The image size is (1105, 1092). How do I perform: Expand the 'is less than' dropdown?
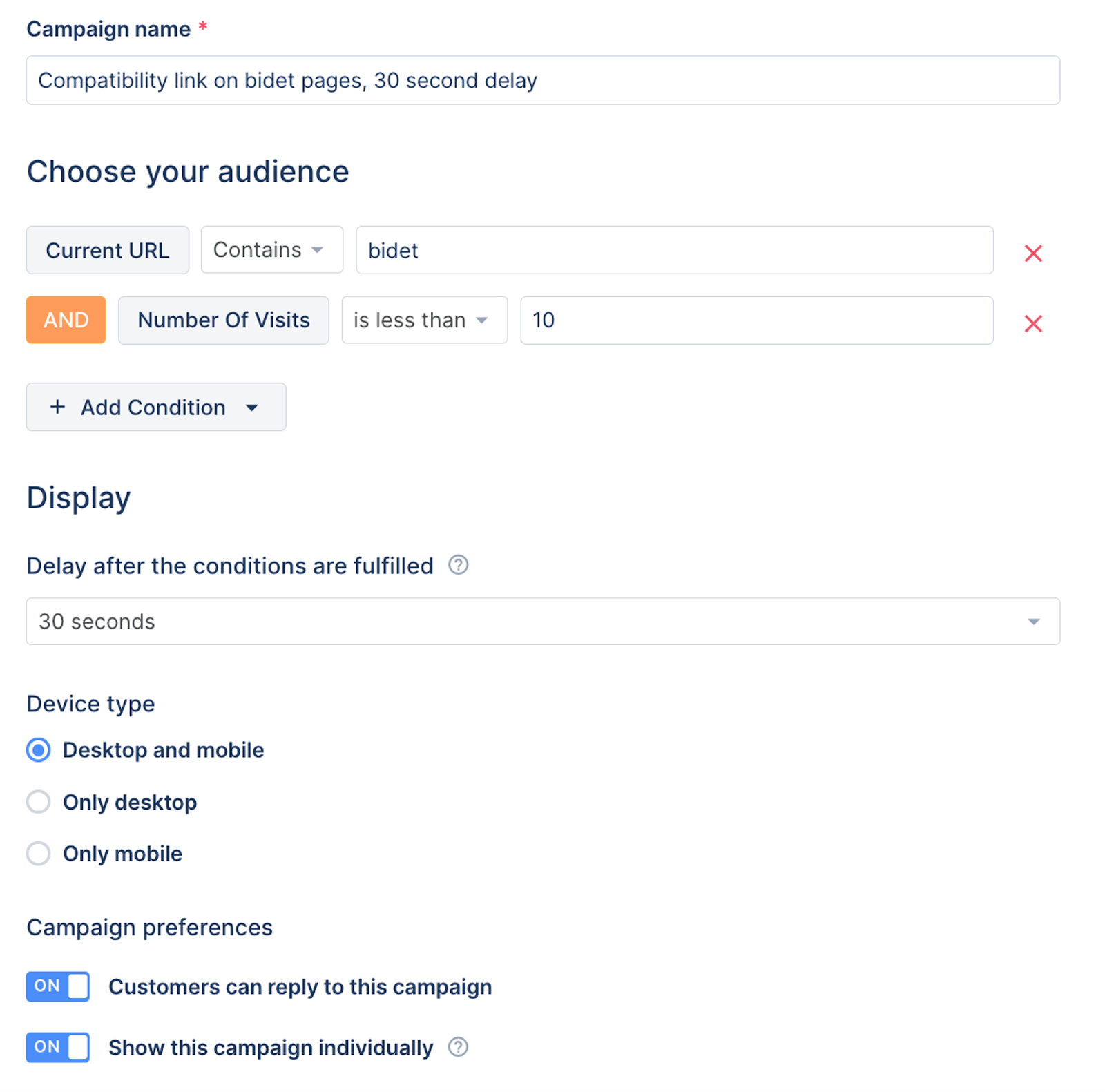pyautogui.click(x=424, y=320)
